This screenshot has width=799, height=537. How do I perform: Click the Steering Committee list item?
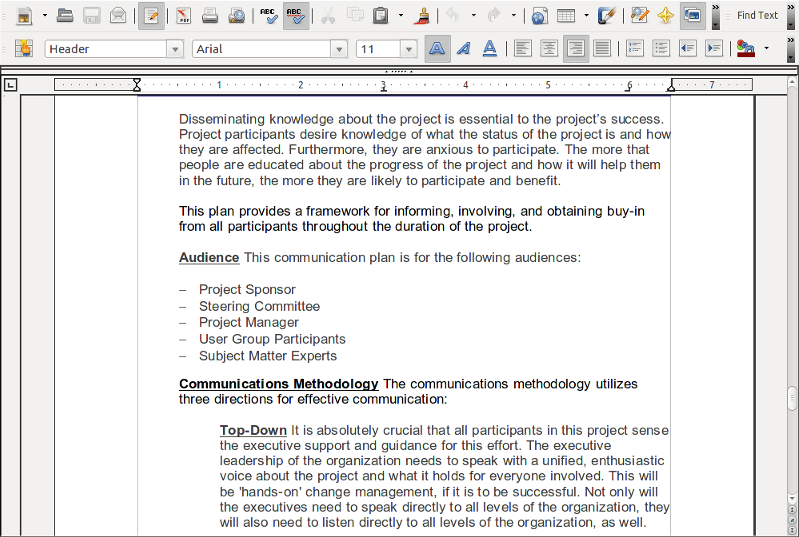click(x=259, y=306)
